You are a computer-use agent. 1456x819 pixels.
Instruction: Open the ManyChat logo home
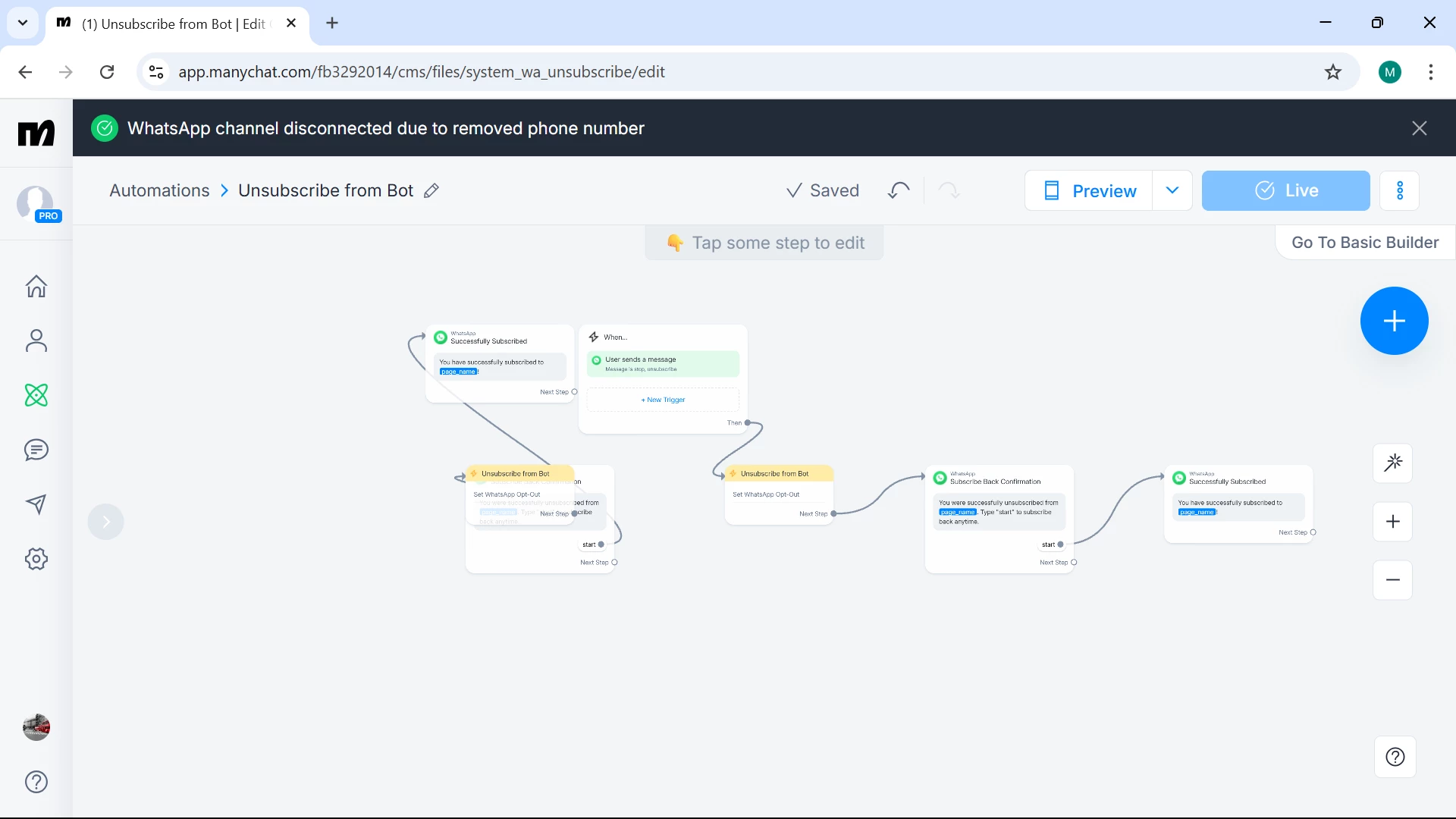click(36, 133)
